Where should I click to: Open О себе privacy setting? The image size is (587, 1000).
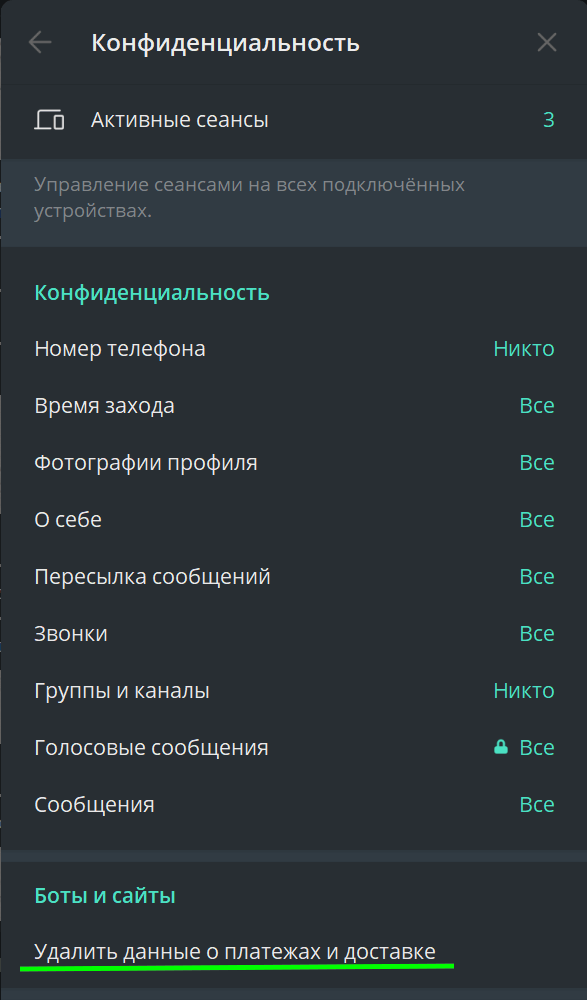294,520
